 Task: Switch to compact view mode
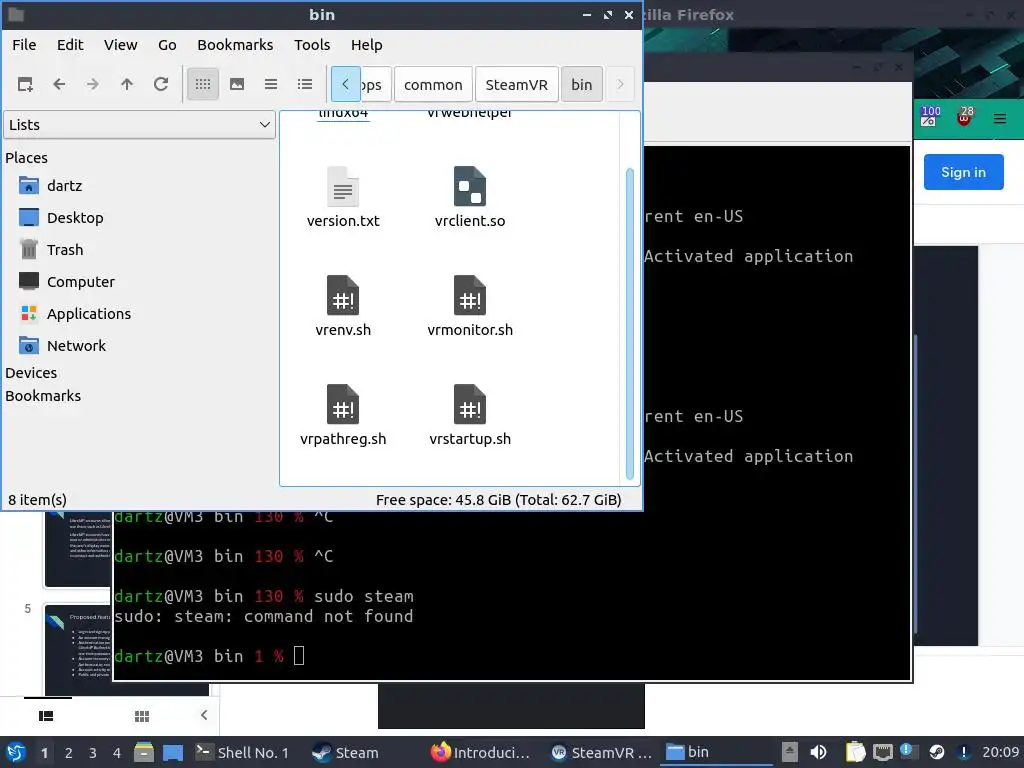point(271,84)
